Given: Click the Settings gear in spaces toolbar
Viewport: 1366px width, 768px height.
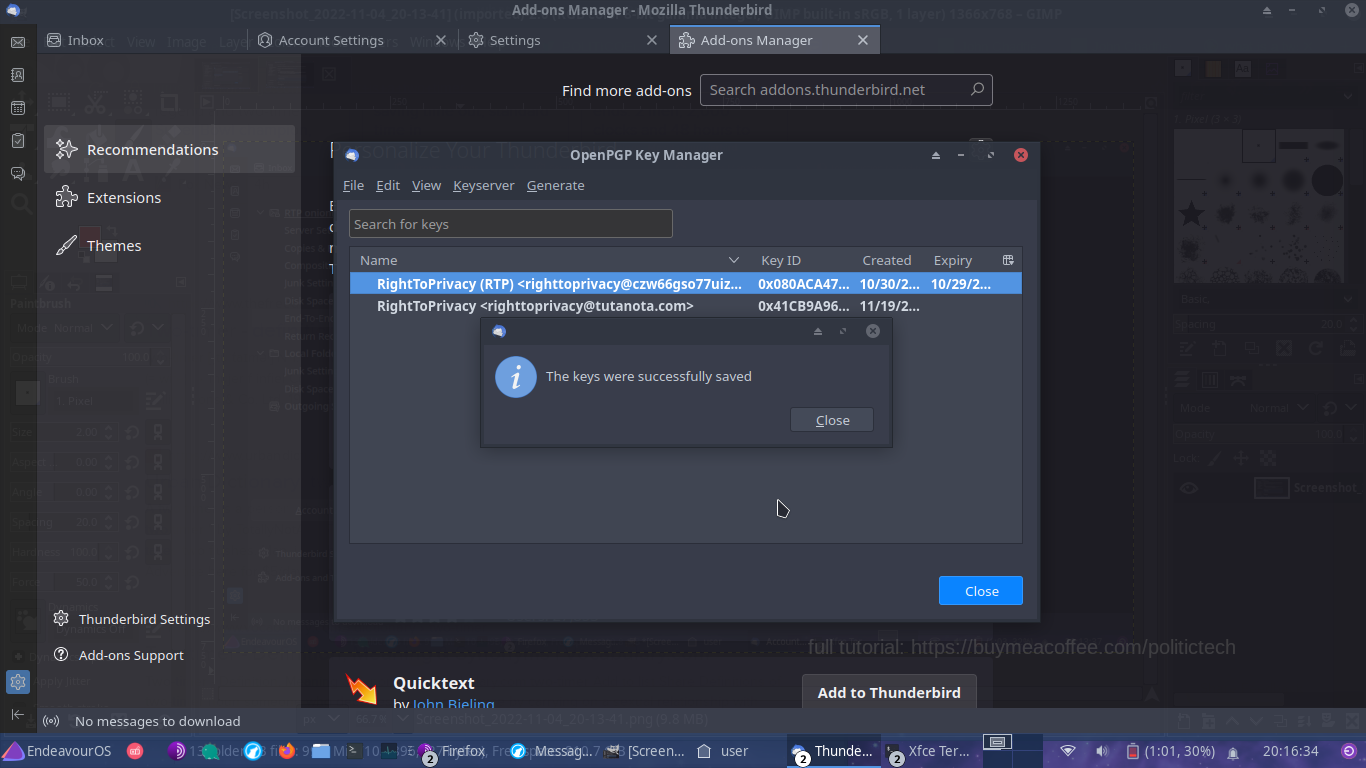Looking at the screenshot, I should click(17, 682).
